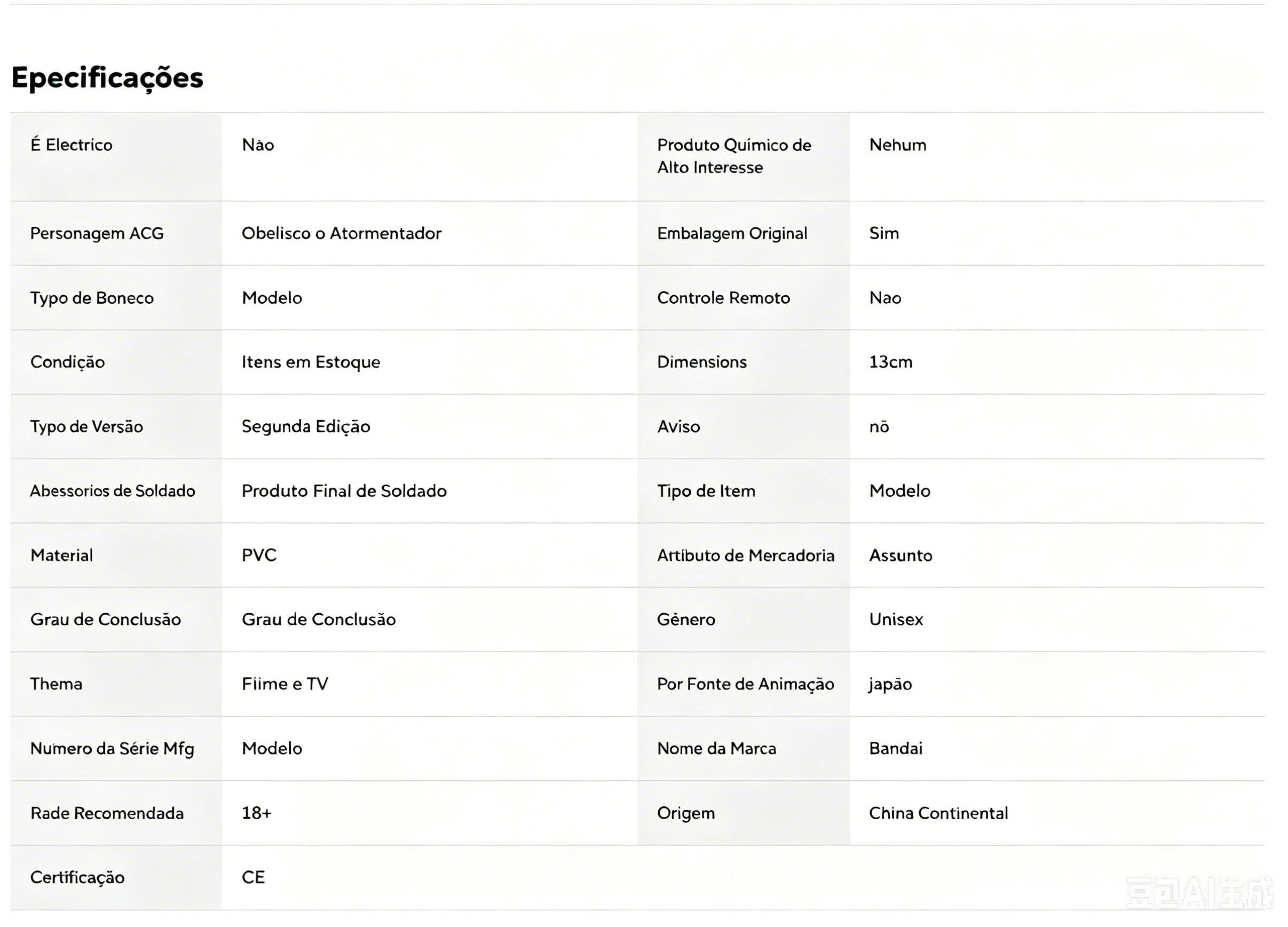This screenshot has width=1288, height=927.
Task: Click the 'Por Fonte de Animação' label
Action: [x=745, y=684]
